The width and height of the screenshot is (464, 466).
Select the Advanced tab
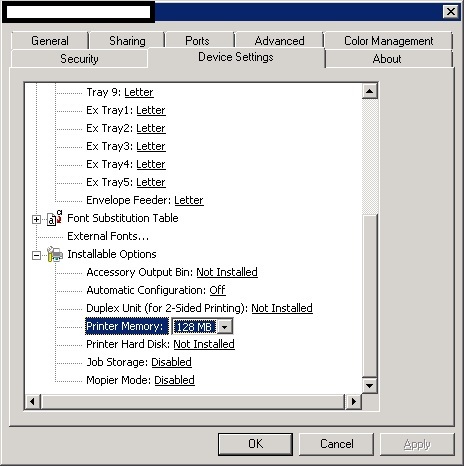[279, 41]
